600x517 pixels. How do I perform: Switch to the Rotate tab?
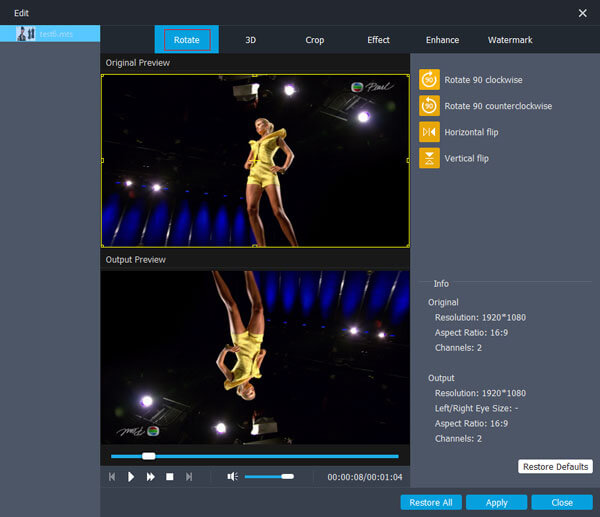coord(187,40)
